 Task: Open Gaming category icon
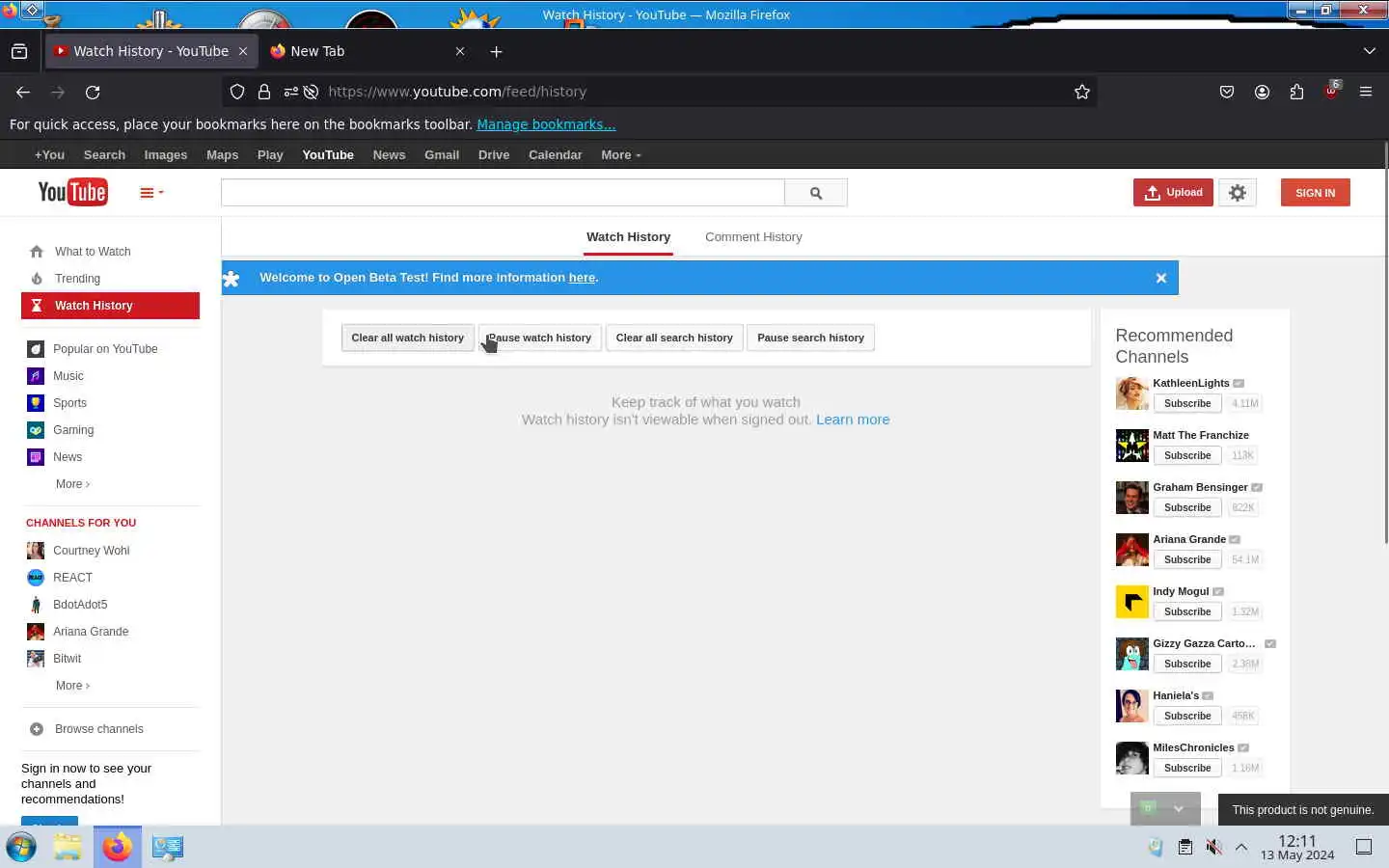tap(36, 430)
